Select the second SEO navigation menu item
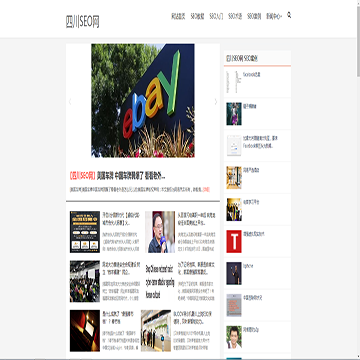Screen dimensions: 360x360 coord(216,16)
